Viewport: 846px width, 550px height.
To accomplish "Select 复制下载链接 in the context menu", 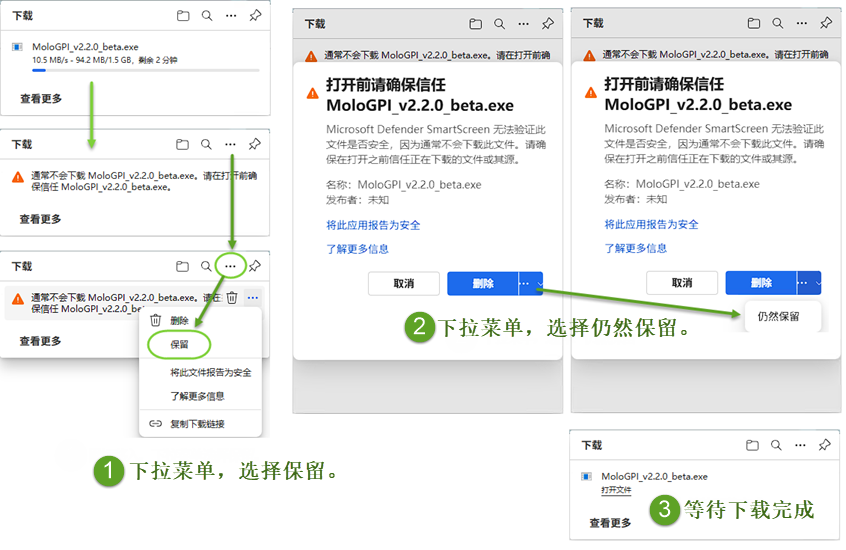I will click(197, 423).
